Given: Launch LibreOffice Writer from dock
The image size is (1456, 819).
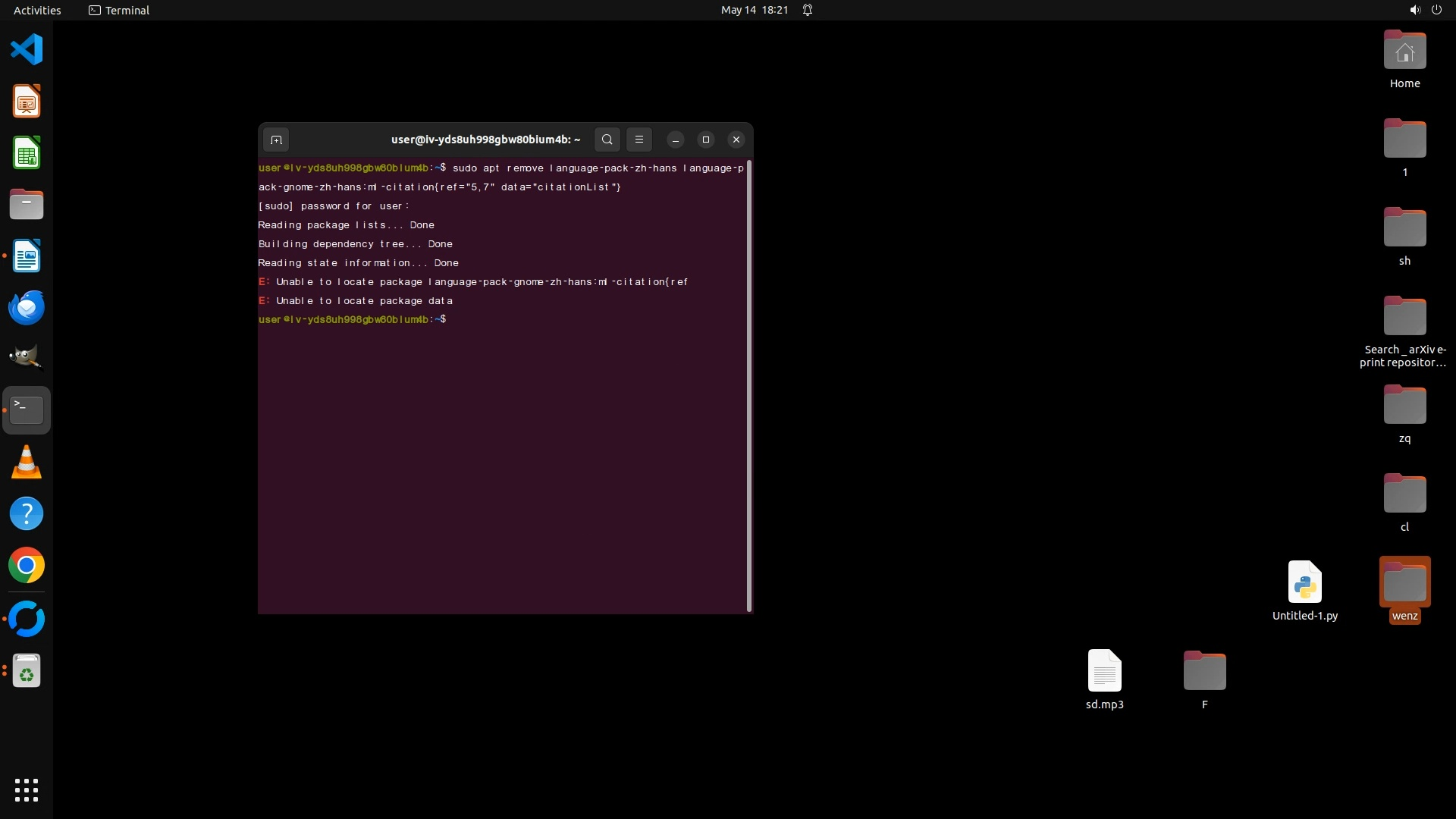Looking at the screenshot, I should [x=27, y=256].
